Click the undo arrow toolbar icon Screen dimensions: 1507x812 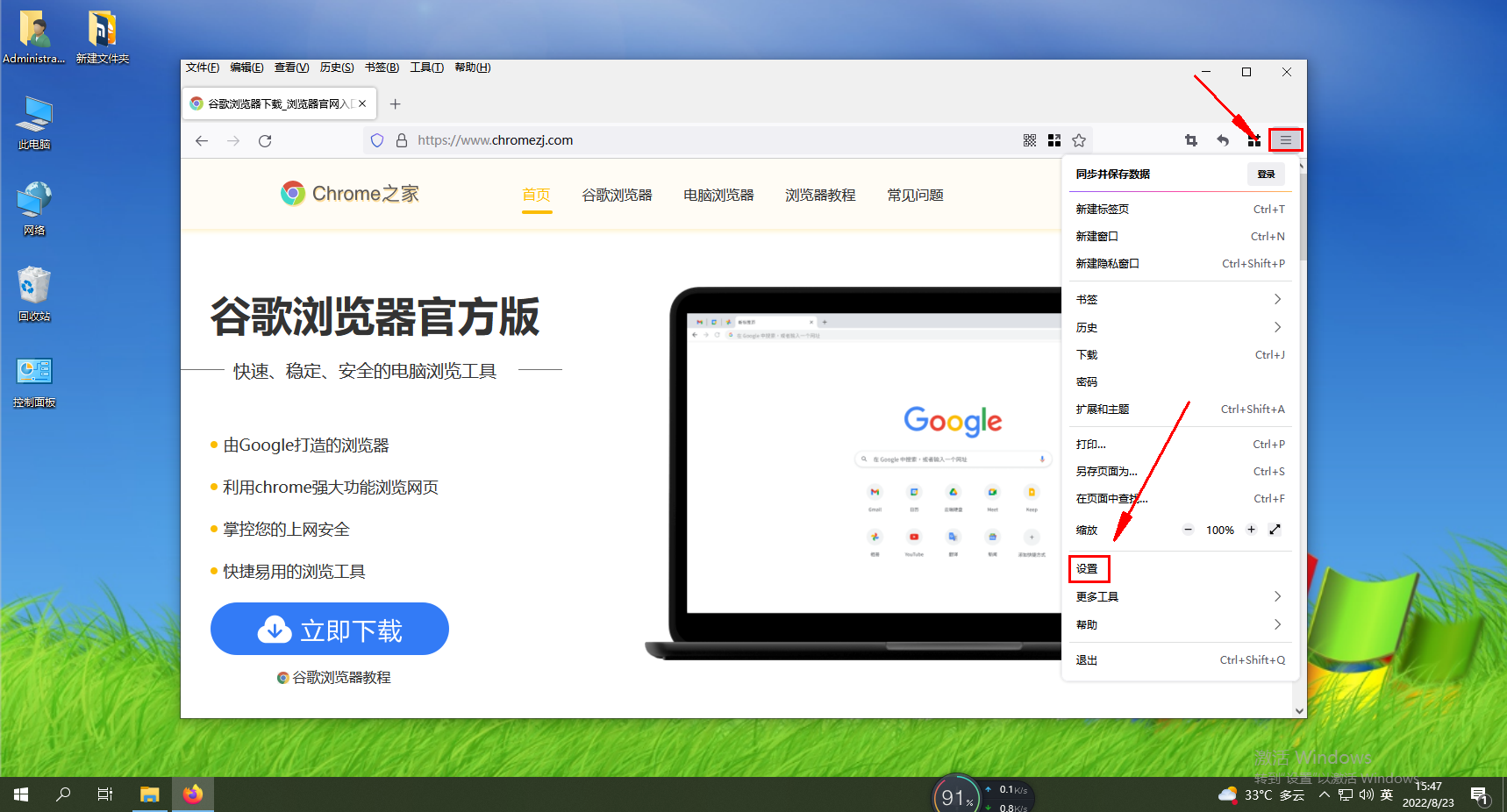click(1223, 140)
